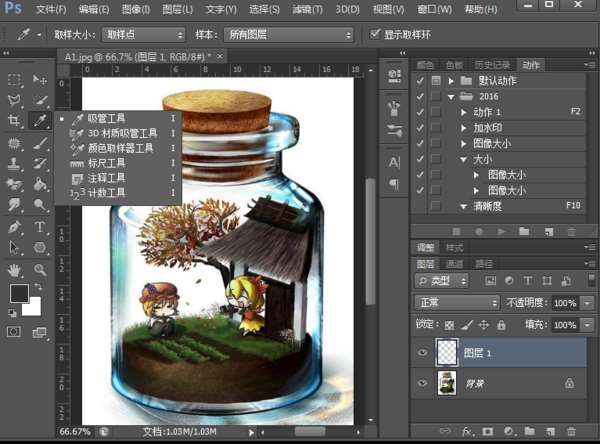This screenshot has width=600, height=444.
Task: Delete layer with trash icon
Action: click(571, 431)
